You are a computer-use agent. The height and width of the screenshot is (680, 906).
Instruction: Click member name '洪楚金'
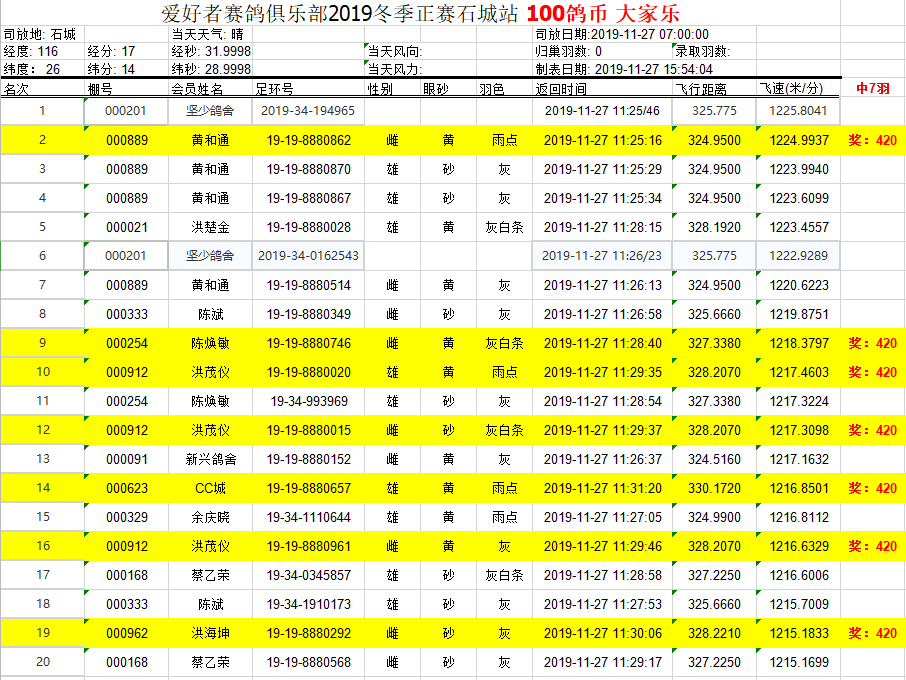tap(210, 227)
